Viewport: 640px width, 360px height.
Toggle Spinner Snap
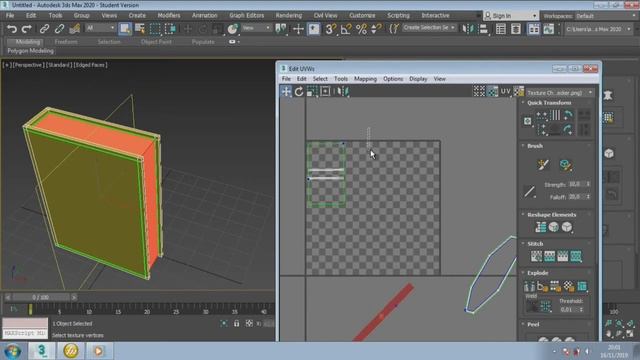(x=376, y=29)
